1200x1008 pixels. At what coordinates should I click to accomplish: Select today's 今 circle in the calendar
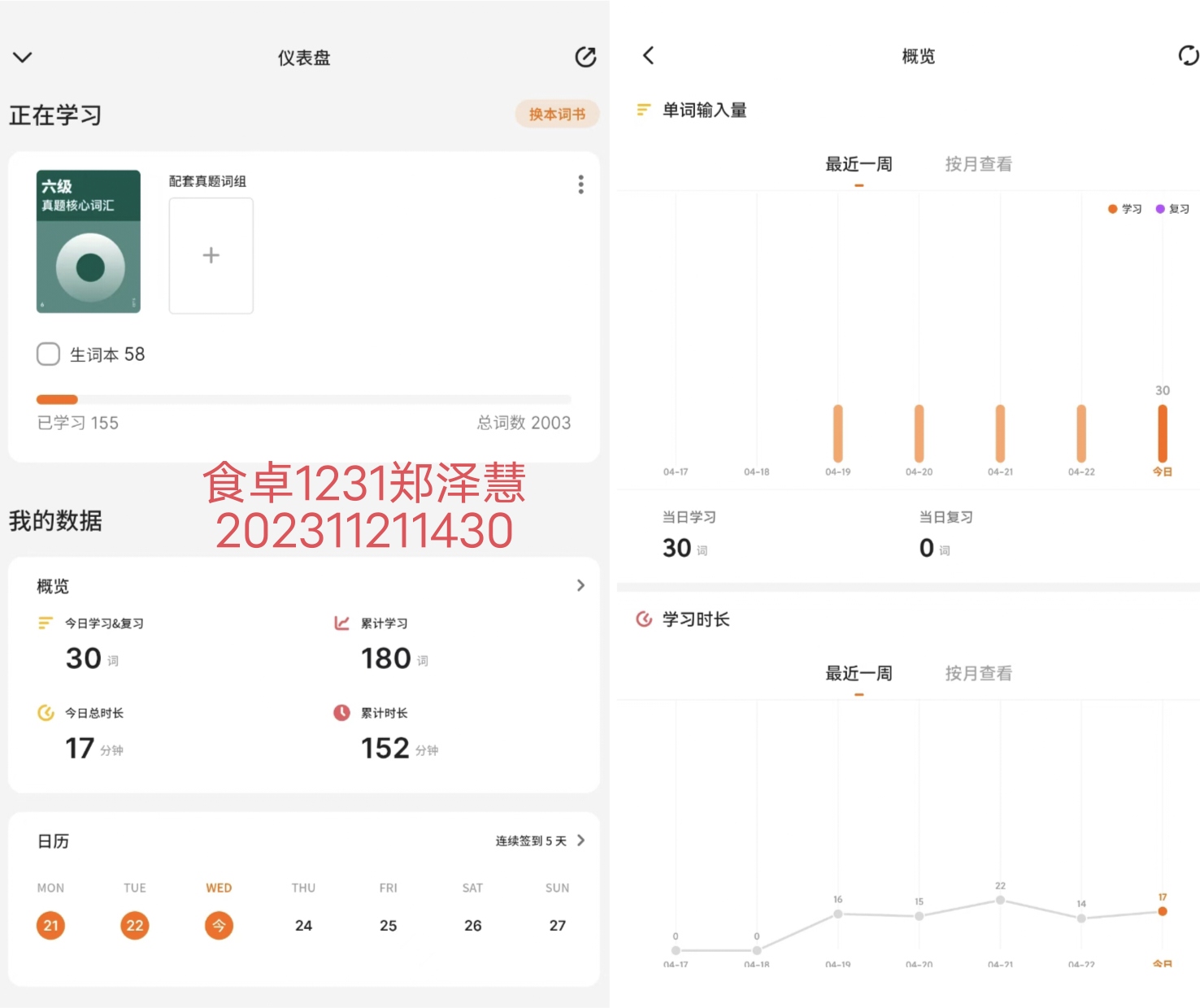219,925
